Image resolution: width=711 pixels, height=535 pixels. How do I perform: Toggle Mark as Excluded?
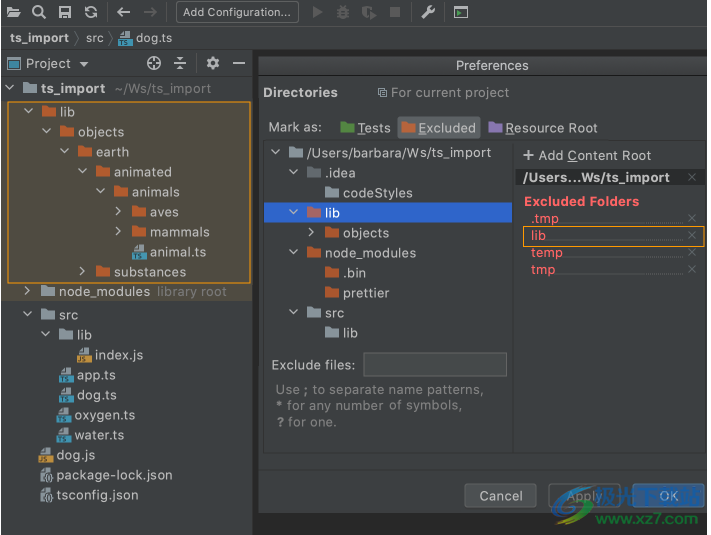[x=438, y=128]
